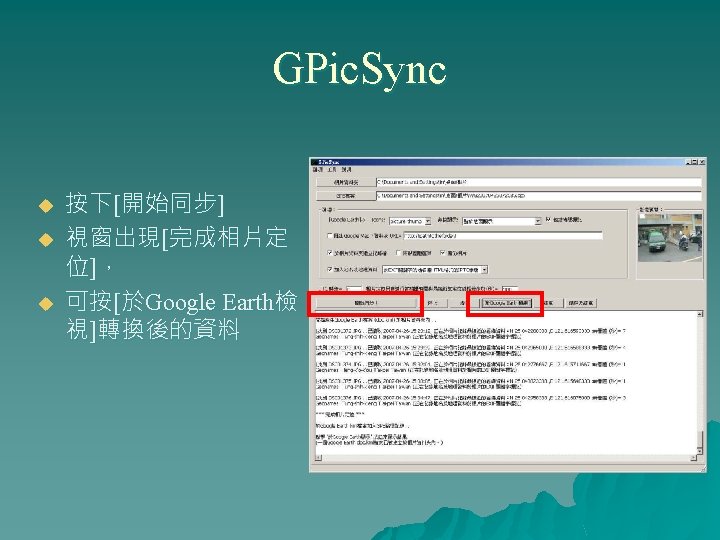This screenshot has height=540, width=720.
Task: Click the log pane scroll-left arrow
Action: point(318,458)
